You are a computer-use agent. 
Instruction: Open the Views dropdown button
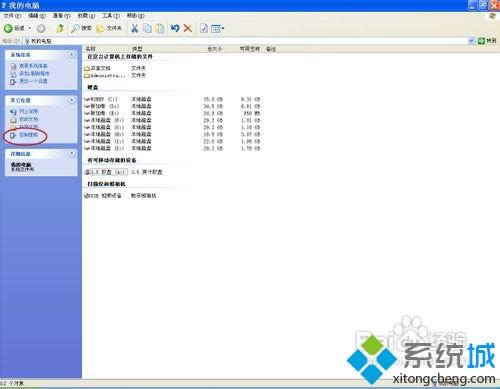217,29
